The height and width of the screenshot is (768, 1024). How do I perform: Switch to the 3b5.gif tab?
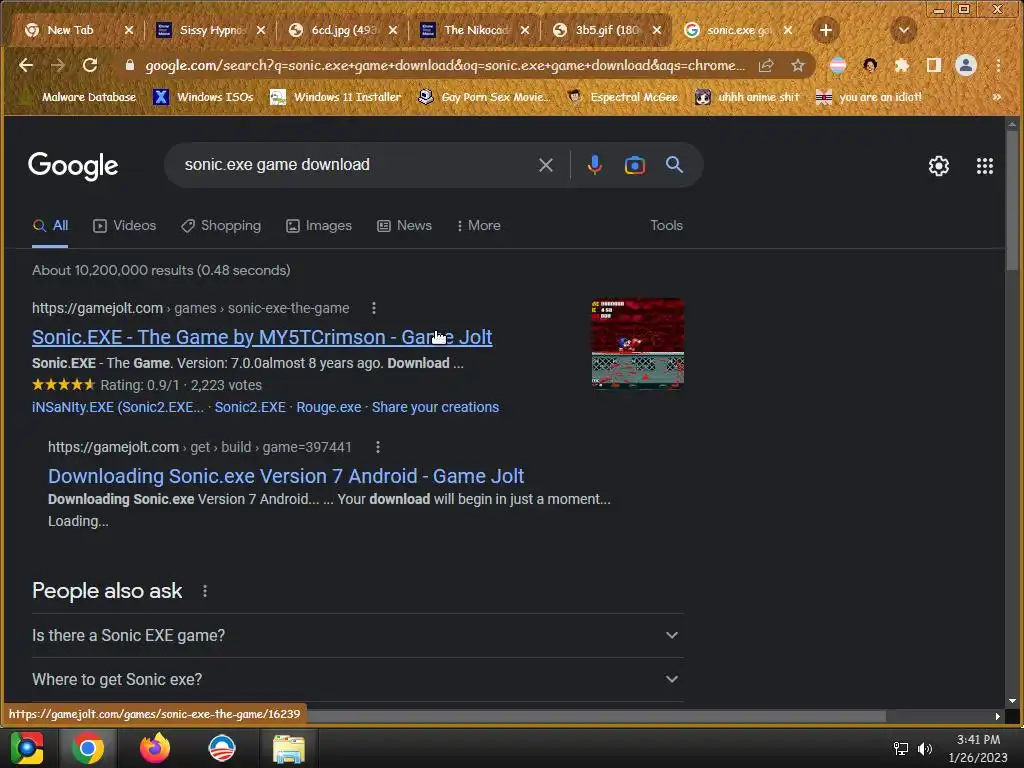click(607, 30)
